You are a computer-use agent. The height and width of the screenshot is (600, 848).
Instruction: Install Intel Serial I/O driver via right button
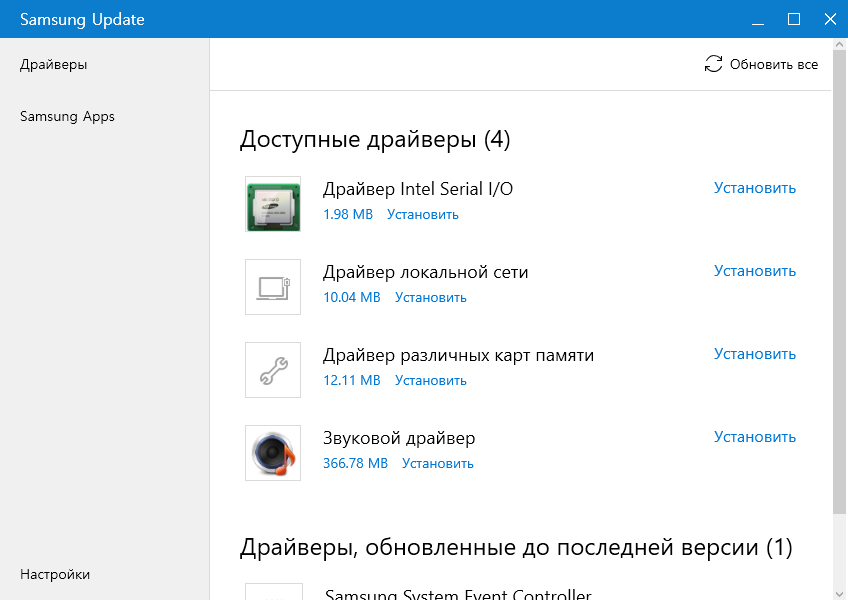[755, 188]
